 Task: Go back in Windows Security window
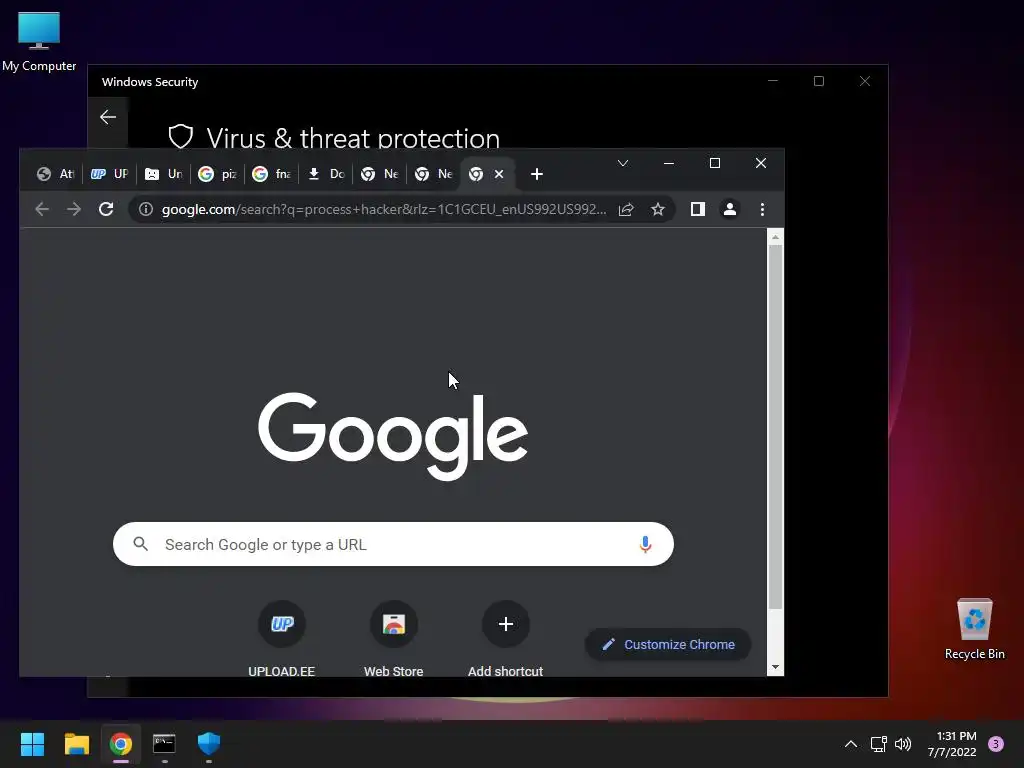108,117
